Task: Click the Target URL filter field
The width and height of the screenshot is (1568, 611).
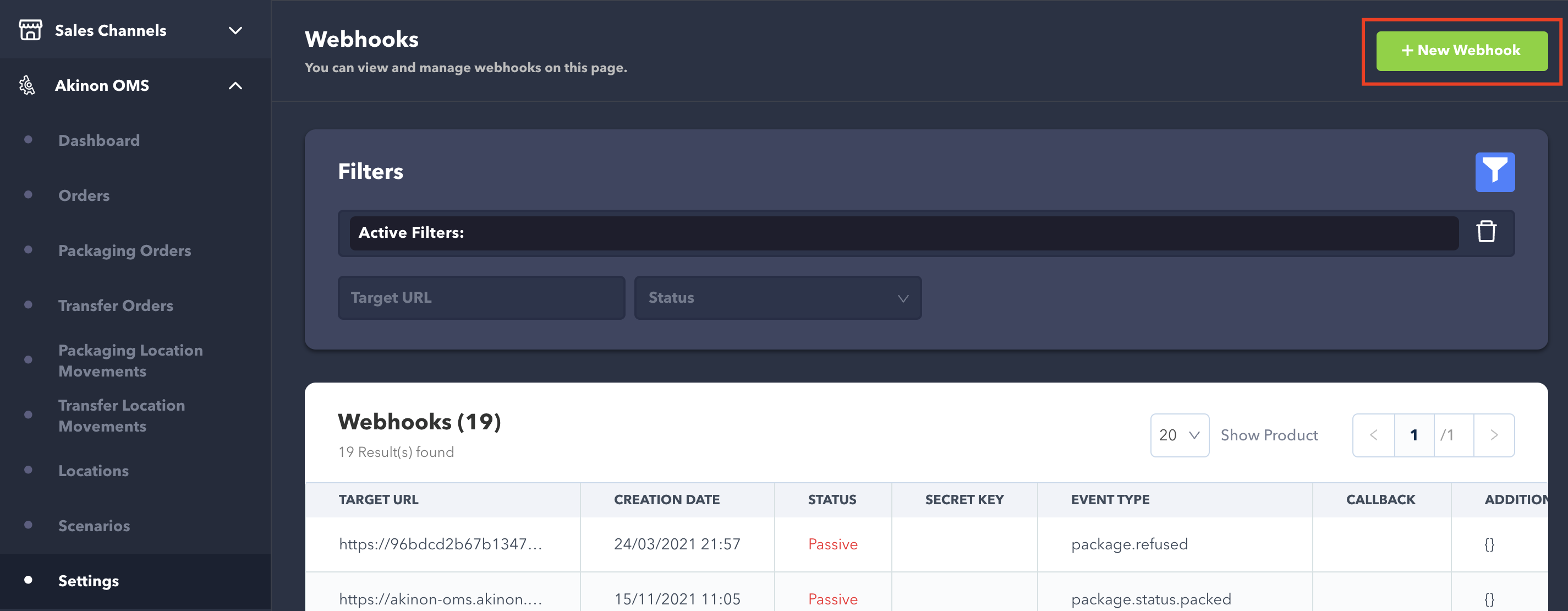Action: coord(481,298)
